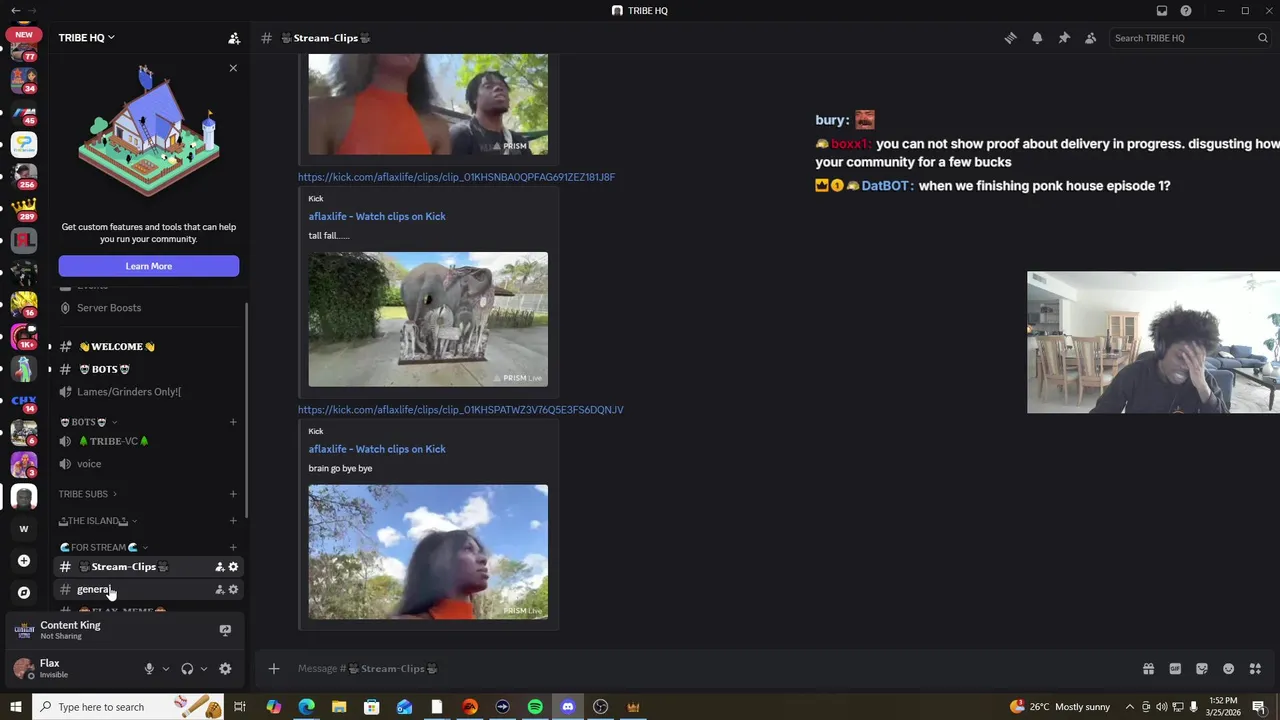Add a server with plus icon
The width and height of the screenshot is (1280, 720).
tap(24, 561)
